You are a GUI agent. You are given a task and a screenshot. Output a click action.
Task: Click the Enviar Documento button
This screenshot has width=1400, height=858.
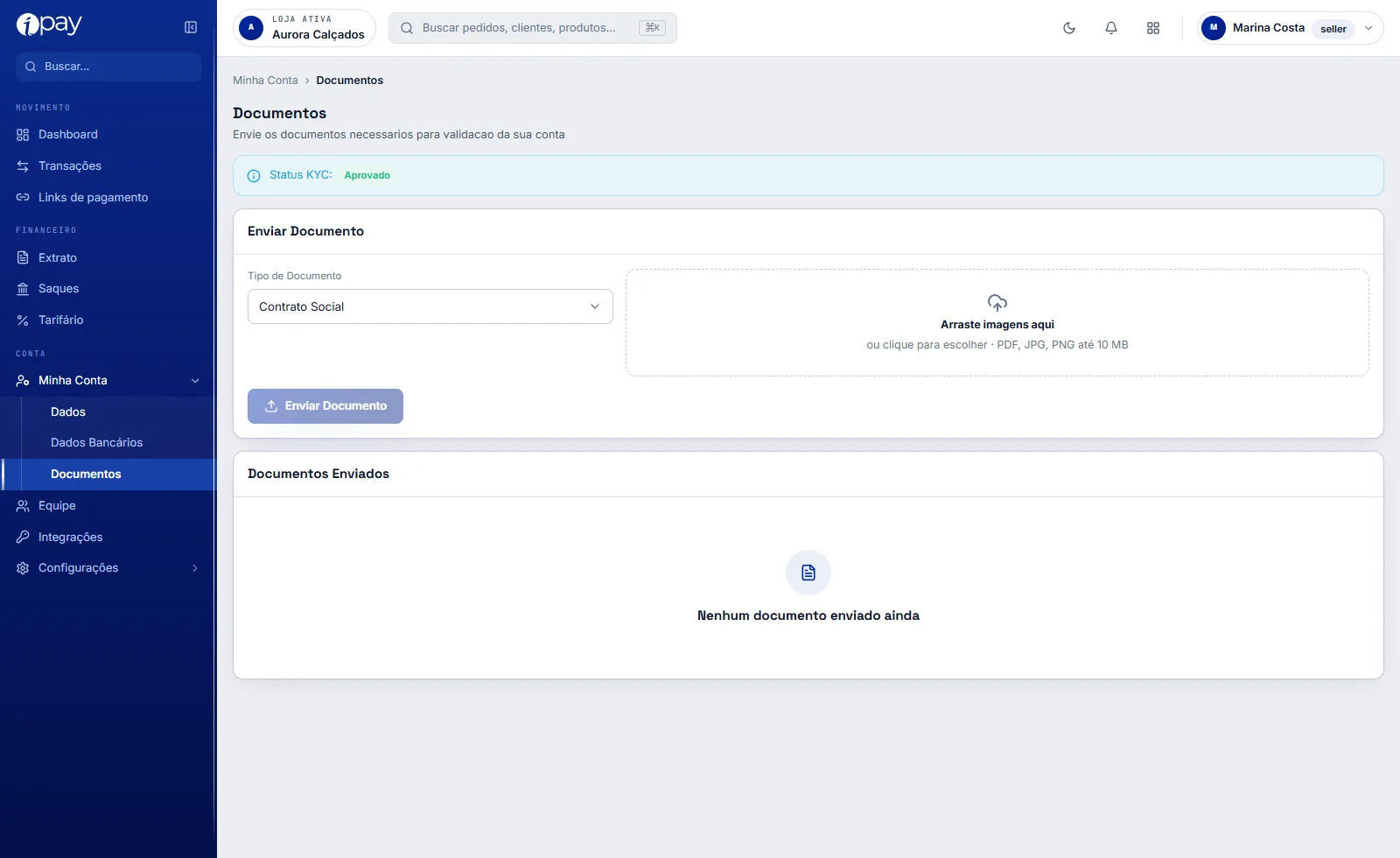coord(325,406)
